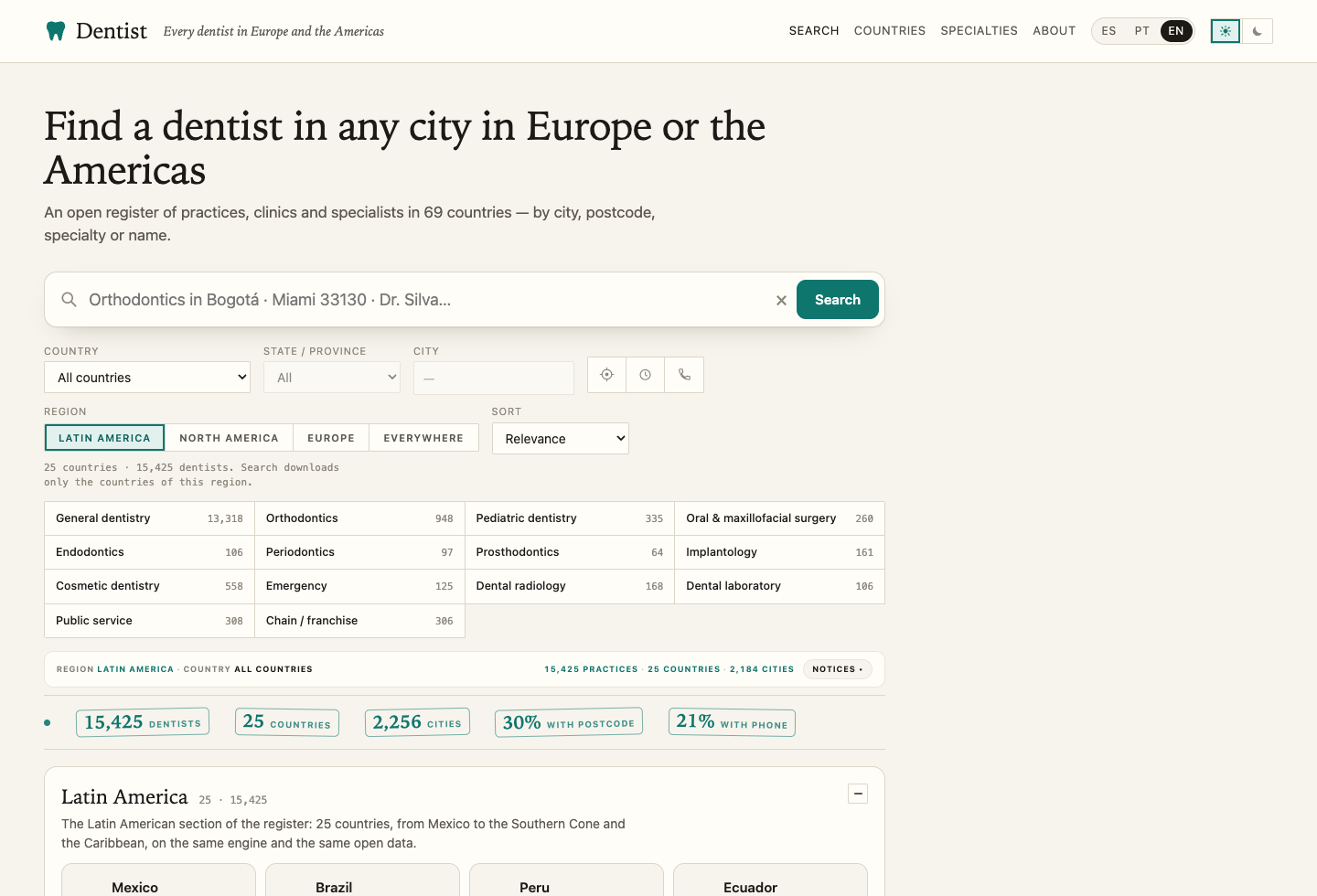
Task: Filter by Periodontics
Action: pyautogui.click(x=359, y=552)
